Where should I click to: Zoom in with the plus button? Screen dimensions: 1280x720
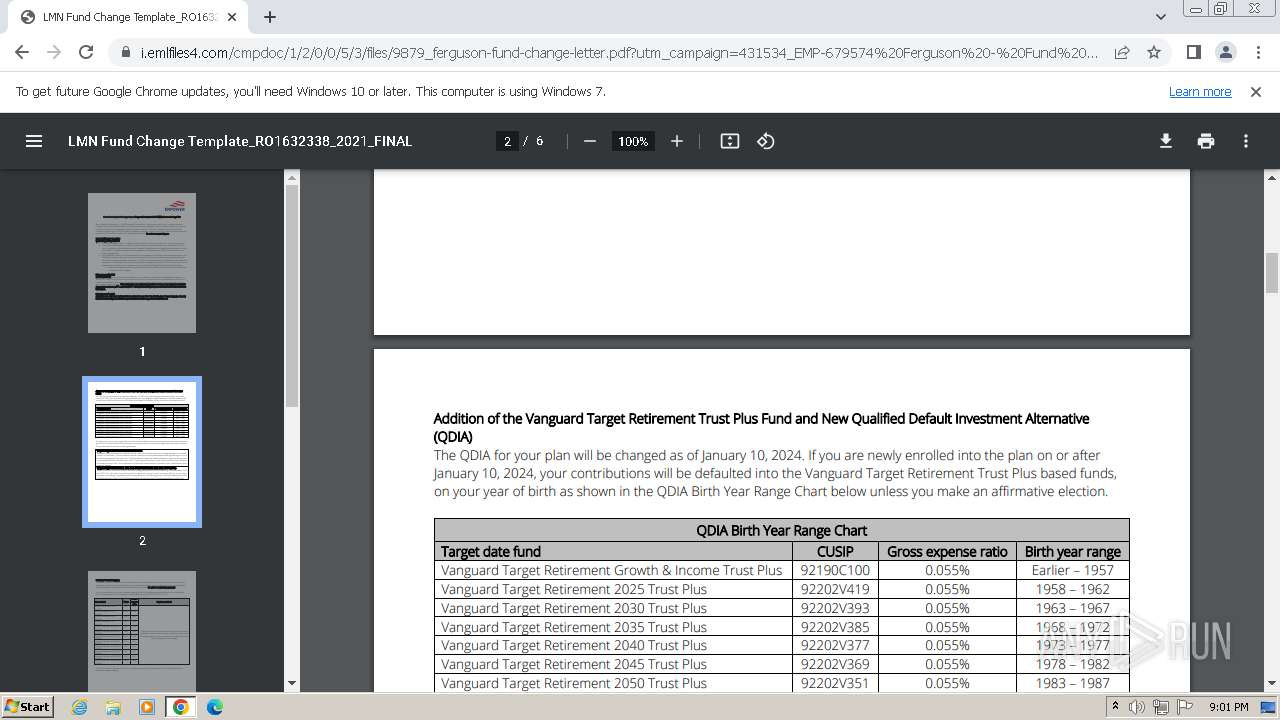coord(677,141)
